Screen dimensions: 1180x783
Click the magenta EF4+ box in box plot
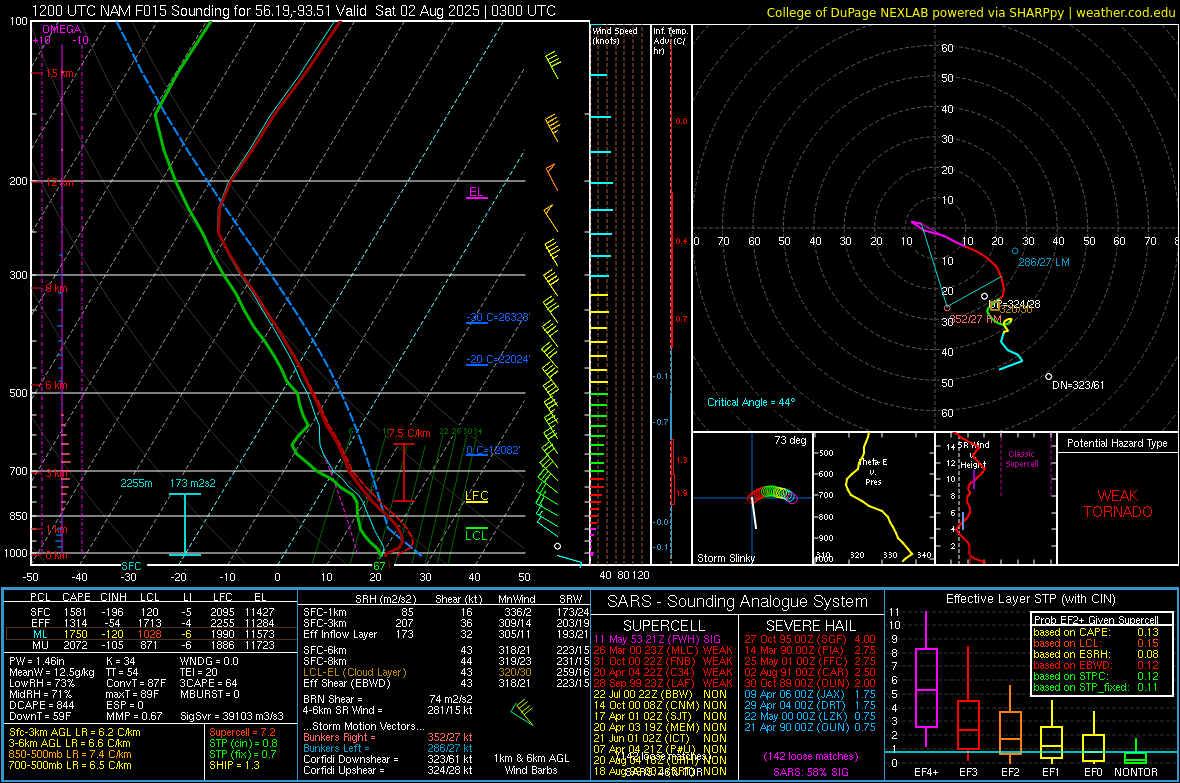(926, 687)
